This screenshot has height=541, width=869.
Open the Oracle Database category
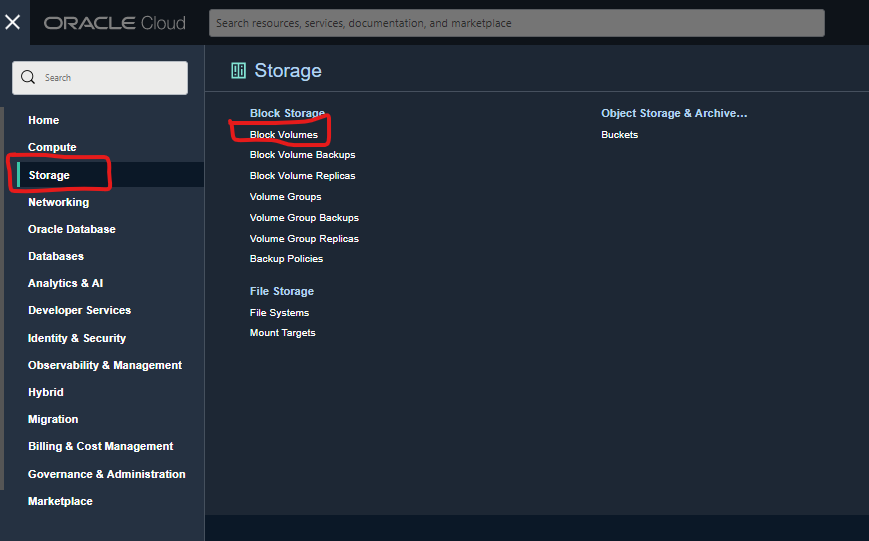[72, 229]
